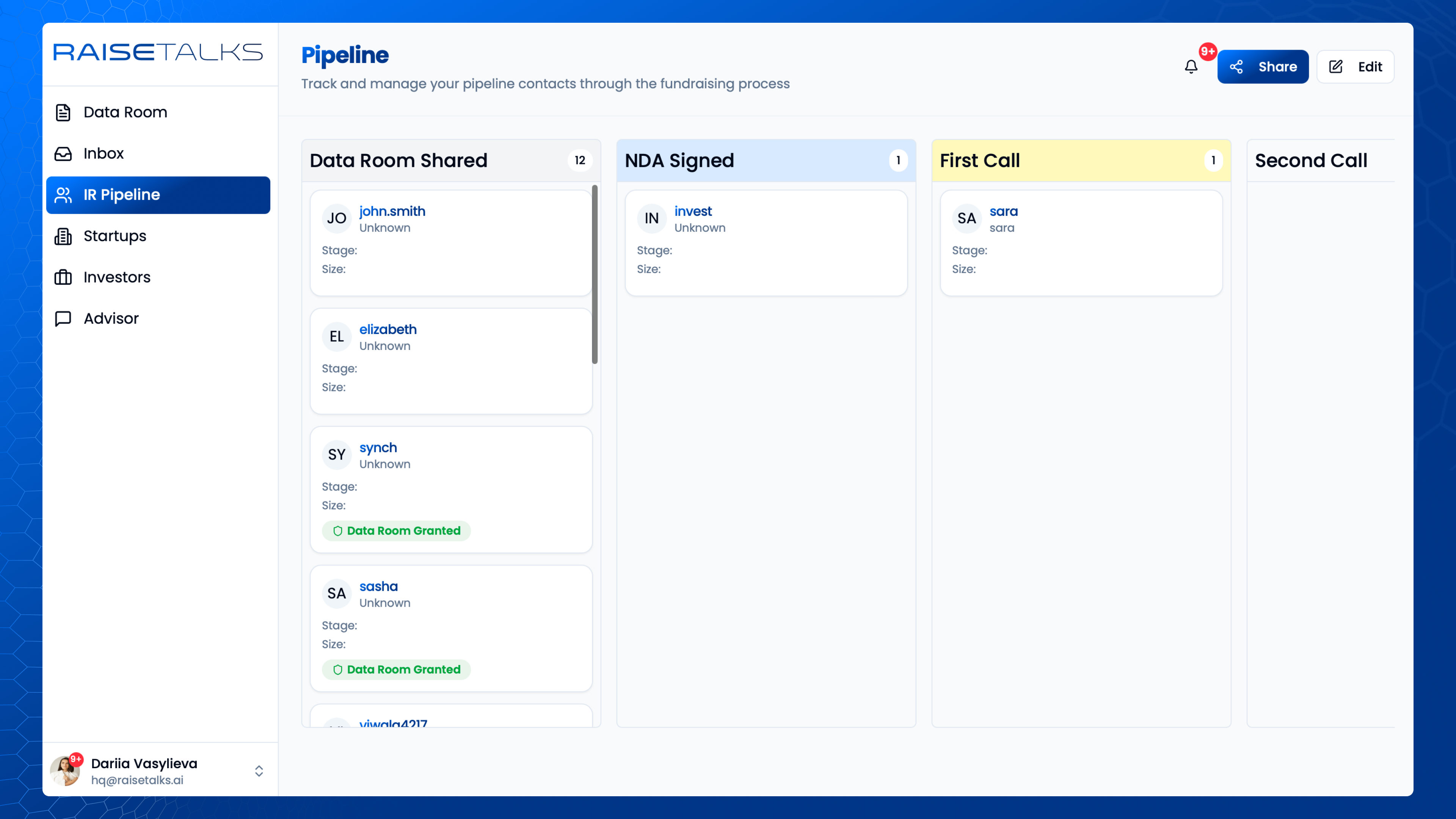
Task: Open the sara contact in First Call
Action: 1003,211
